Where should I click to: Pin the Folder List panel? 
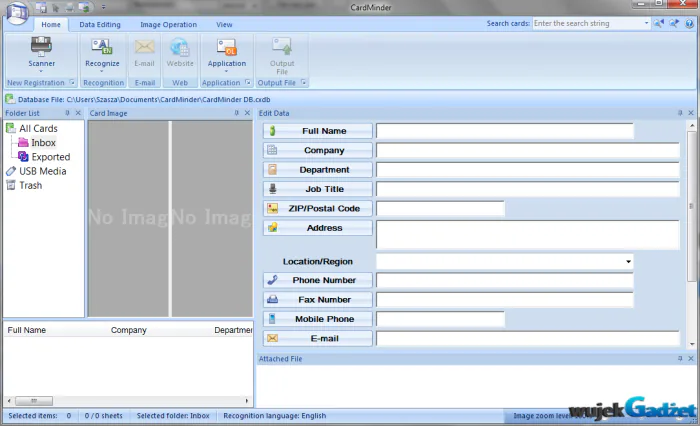tap(67, 113)
